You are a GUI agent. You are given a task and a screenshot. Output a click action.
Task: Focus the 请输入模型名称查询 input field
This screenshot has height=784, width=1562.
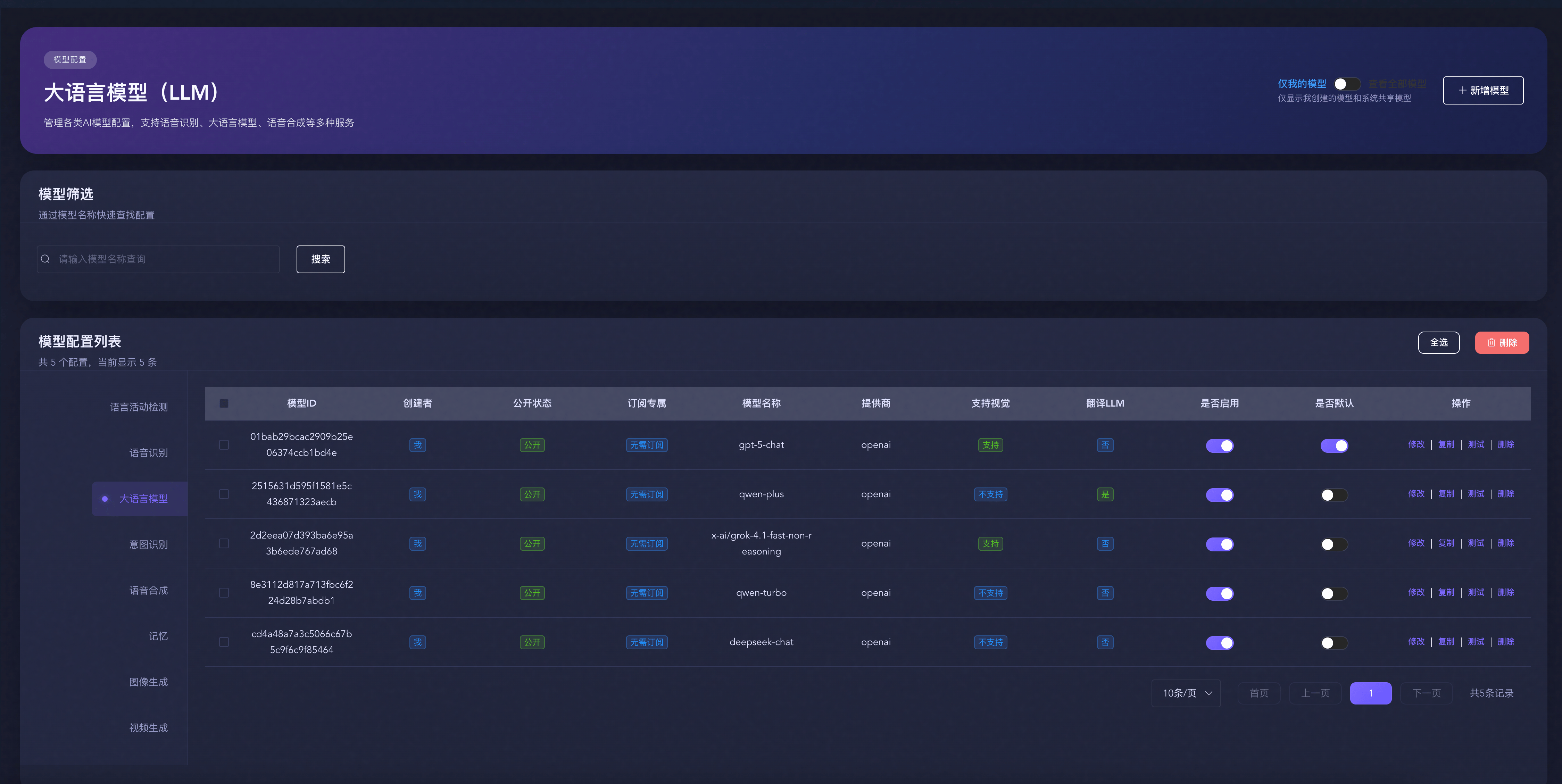pyautogui.click(x=164, y=259)
